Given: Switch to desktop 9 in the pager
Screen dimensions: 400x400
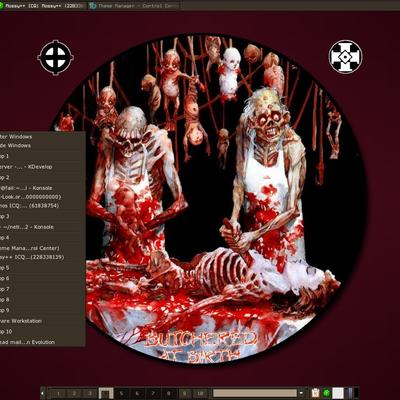Looking at the screenshot, I should pos(184,393).
